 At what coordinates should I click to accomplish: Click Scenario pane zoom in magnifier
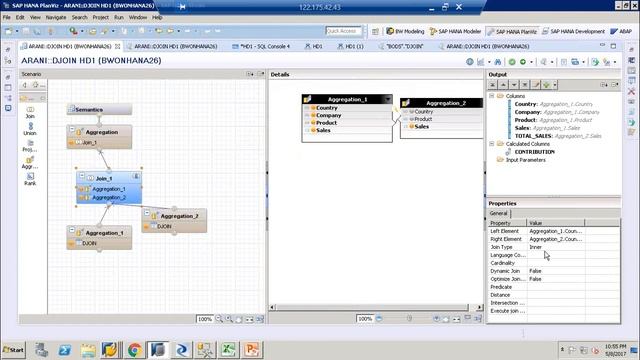[229, 319]
